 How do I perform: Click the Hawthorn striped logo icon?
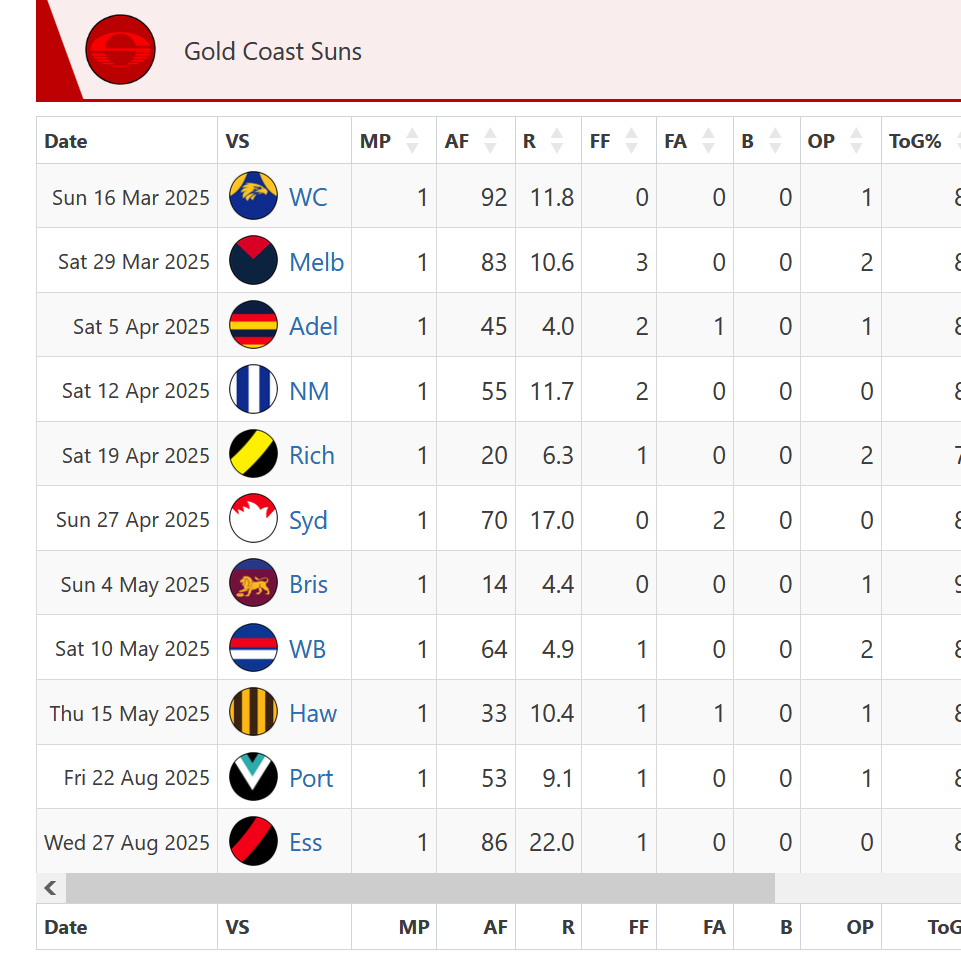(253, 712)
